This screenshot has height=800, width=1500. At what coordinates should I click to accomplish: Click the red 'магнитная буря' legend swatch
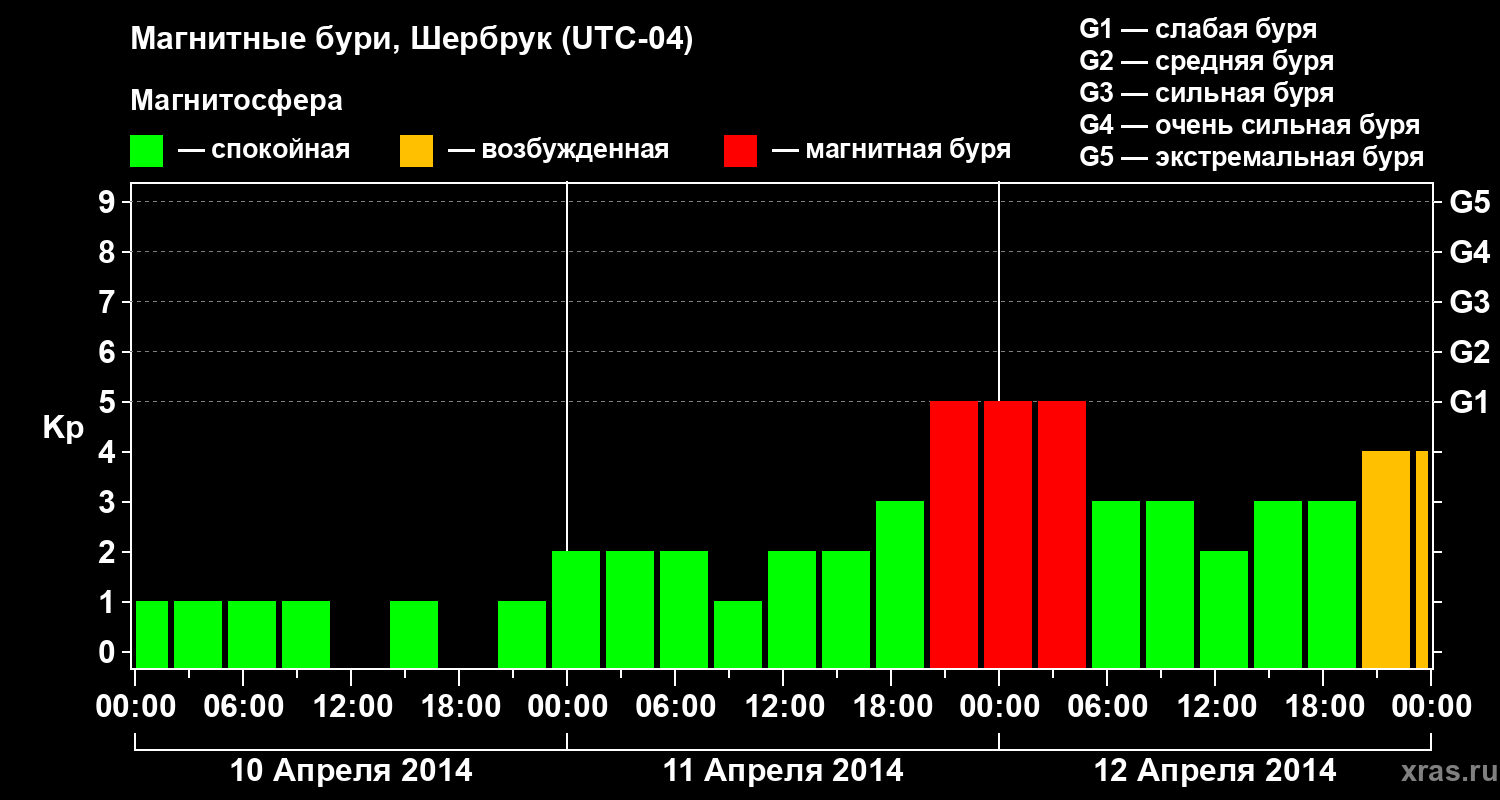[741, 151]
